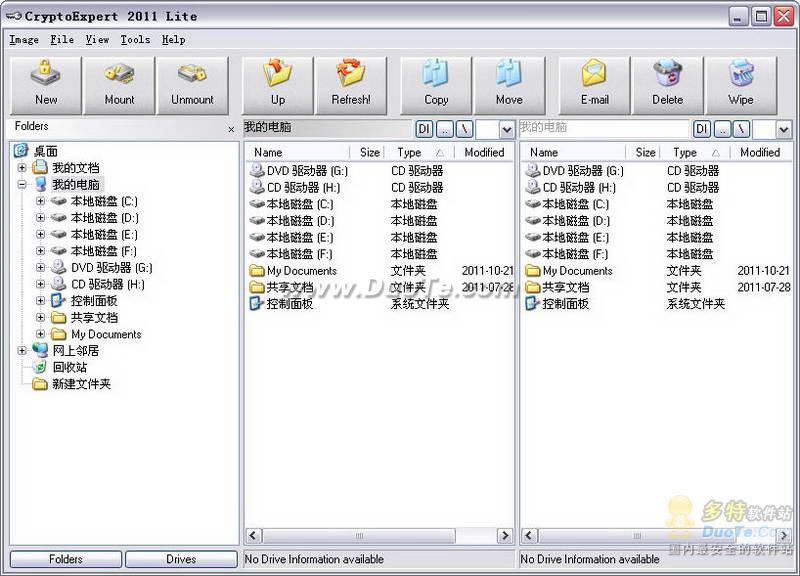
Task: Click the Move toolbar button
Action: click(509, 85)
